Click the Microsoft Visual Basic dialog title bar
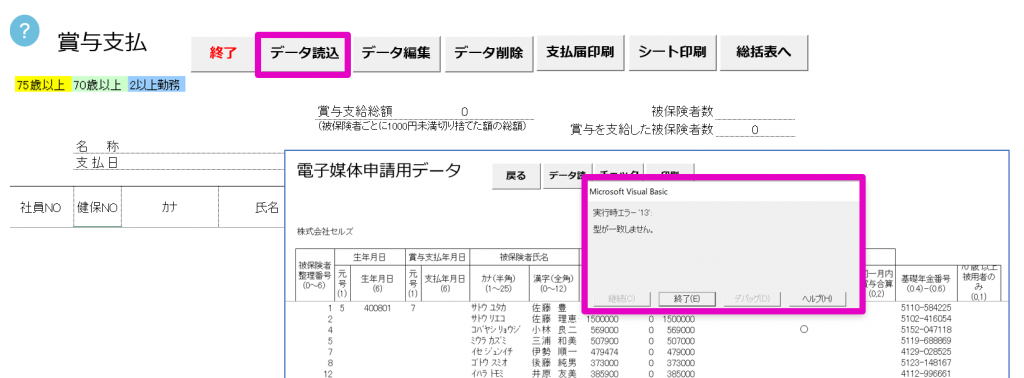 [x=723, y=192]
